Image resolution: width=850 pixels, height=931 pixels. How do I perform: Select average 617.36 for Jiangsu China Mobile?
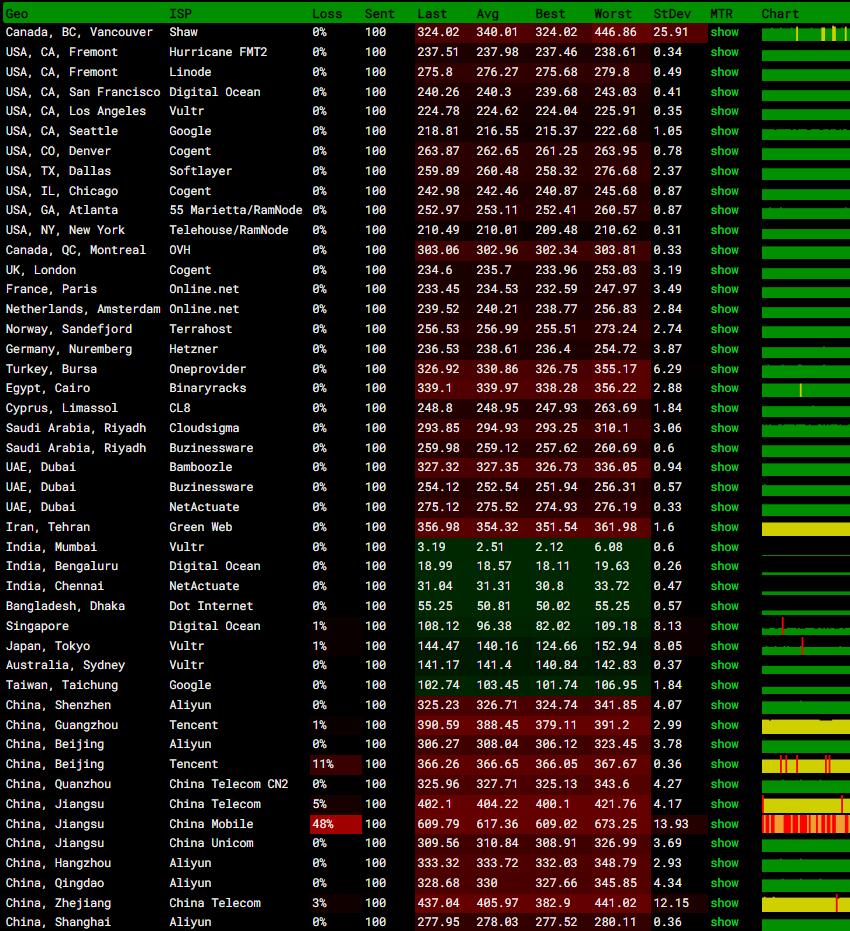[497, 824]
